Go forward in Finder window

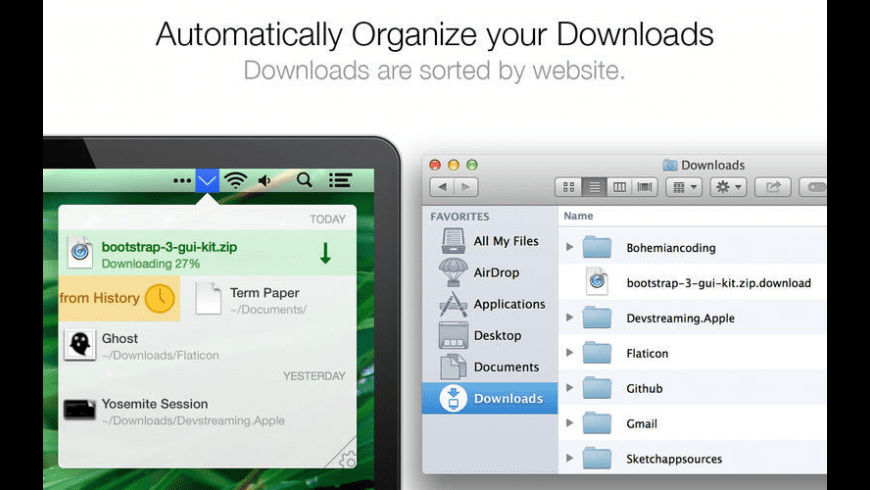466,187
